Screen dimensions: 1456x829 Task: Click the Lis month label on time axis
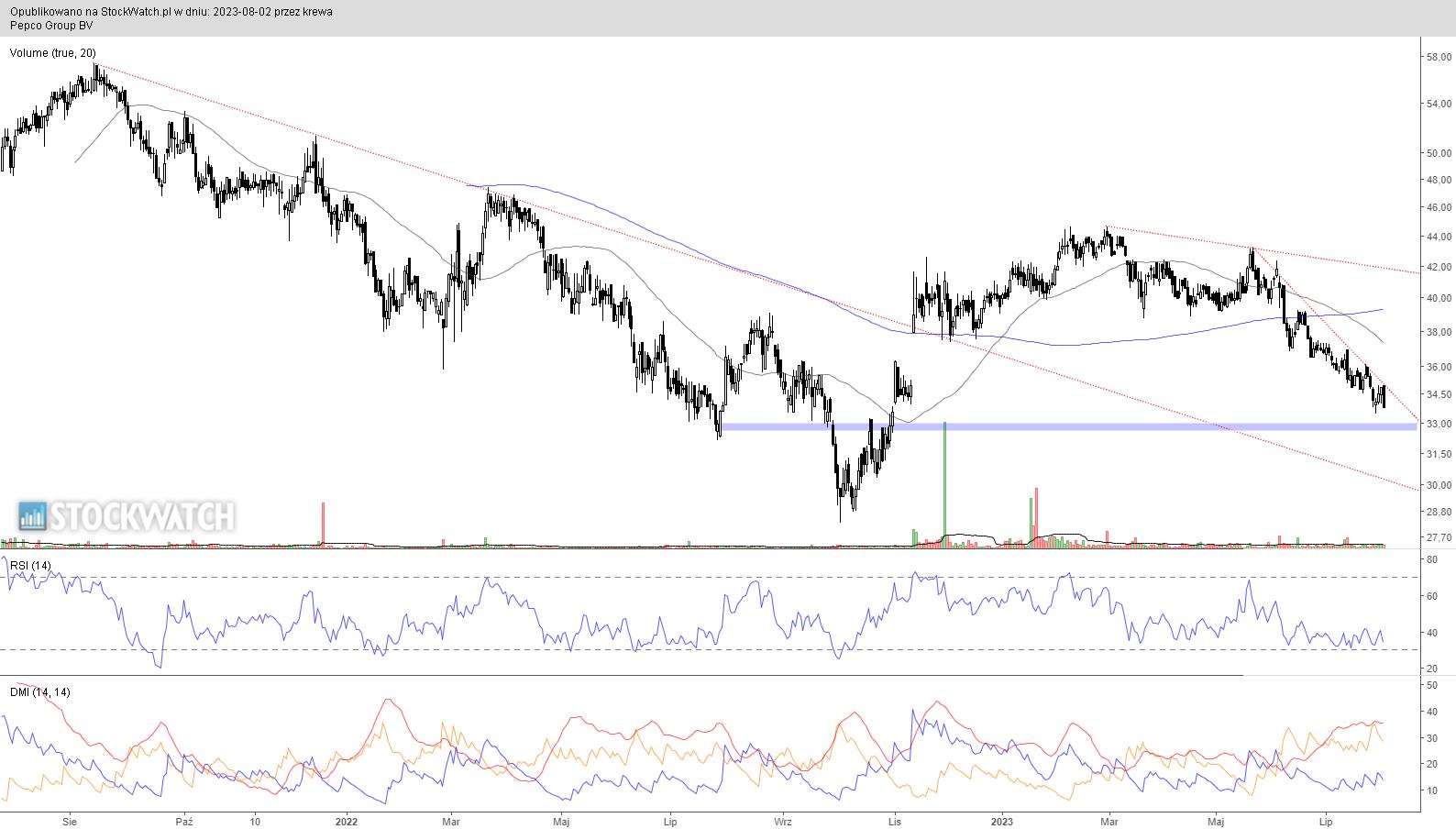tap(896, 822)
